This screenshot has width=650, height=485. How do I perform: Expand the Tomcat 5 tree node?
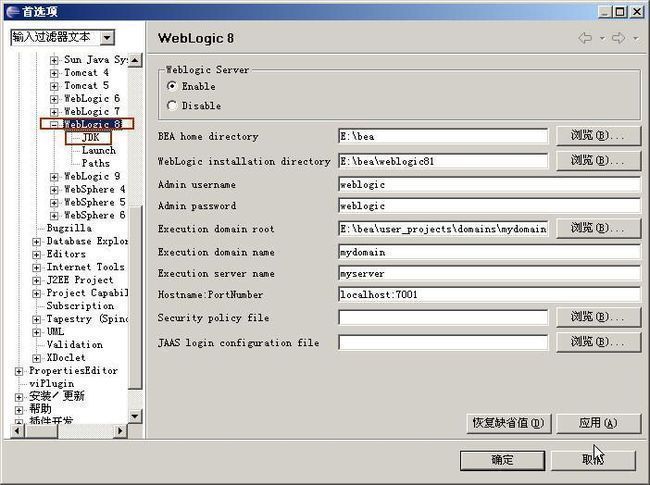pyautogui.click(x=54, y=86)
